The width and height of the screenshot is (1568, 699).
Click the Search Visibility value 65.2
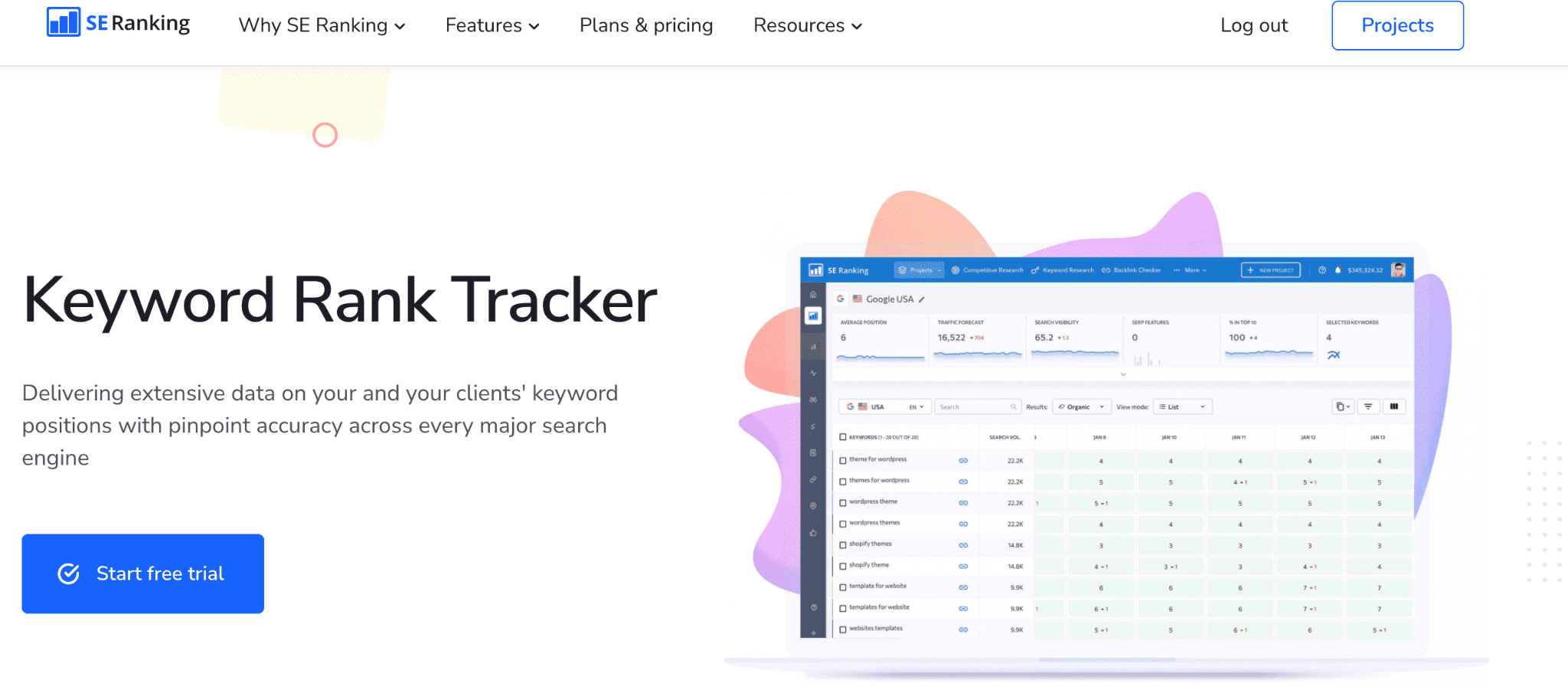[x=1044, y=338]
